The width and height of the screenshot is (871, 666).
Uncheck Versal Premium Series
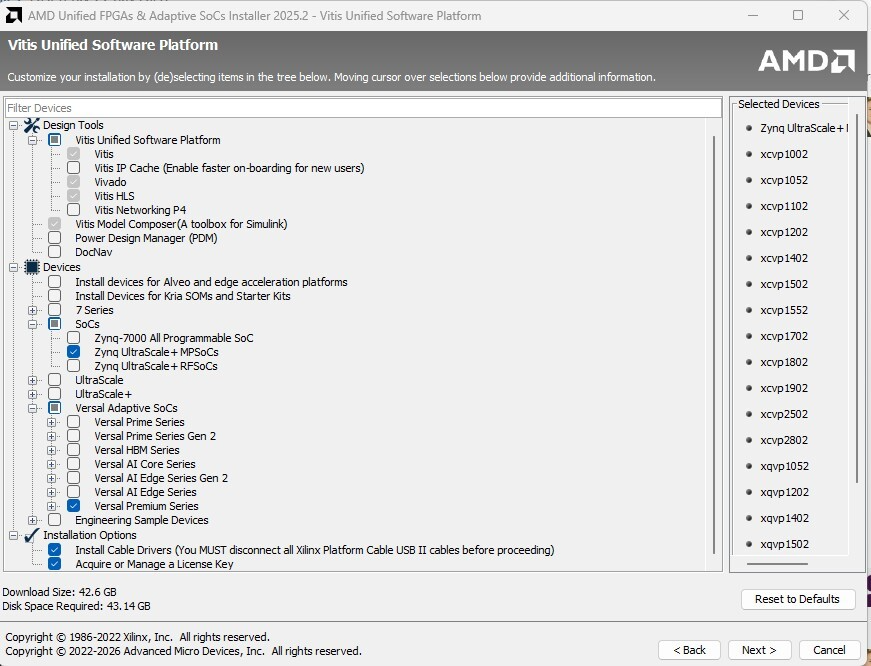pyautogui.click(x=73, y=506)
